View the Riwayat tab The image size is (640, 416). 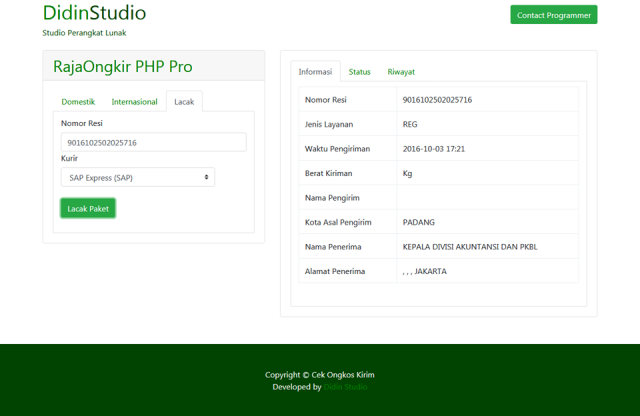[x=401, y=72]
